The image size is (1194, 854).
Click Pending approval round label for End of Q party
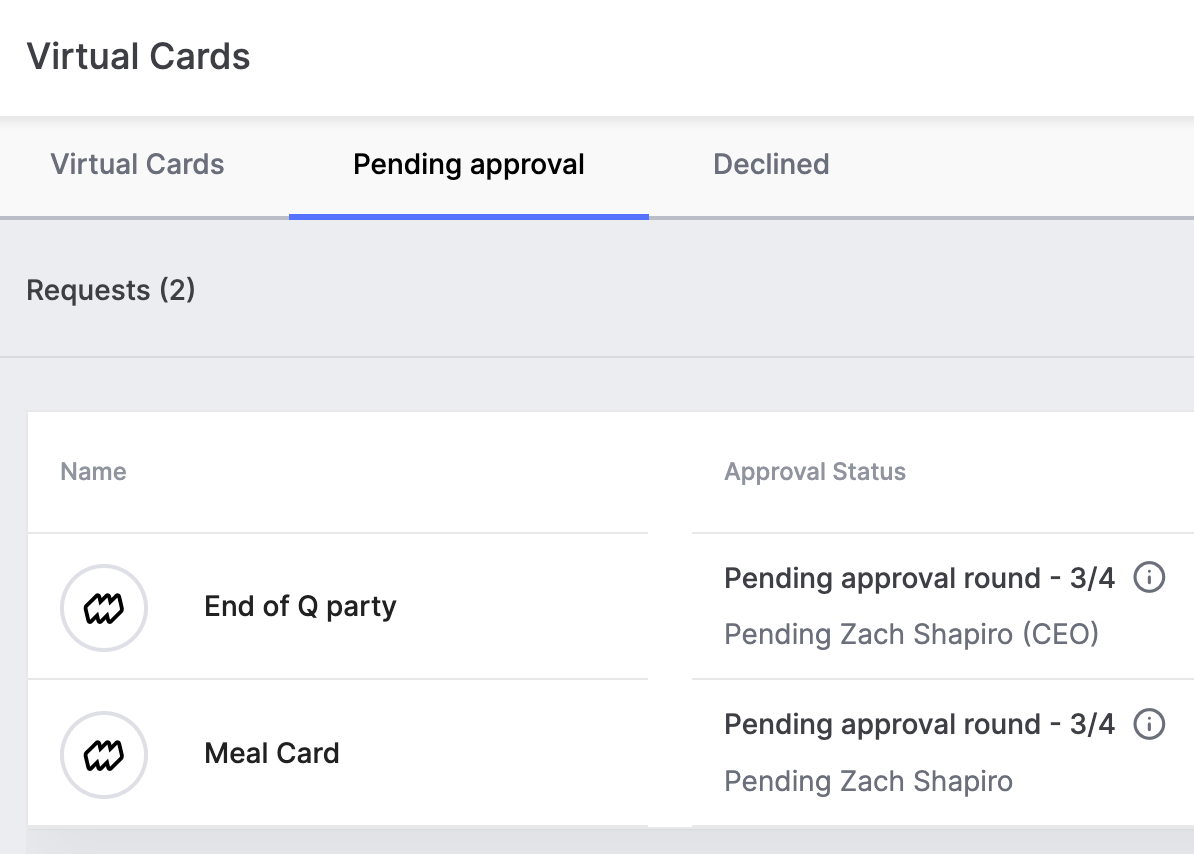[x=882, y=578]
